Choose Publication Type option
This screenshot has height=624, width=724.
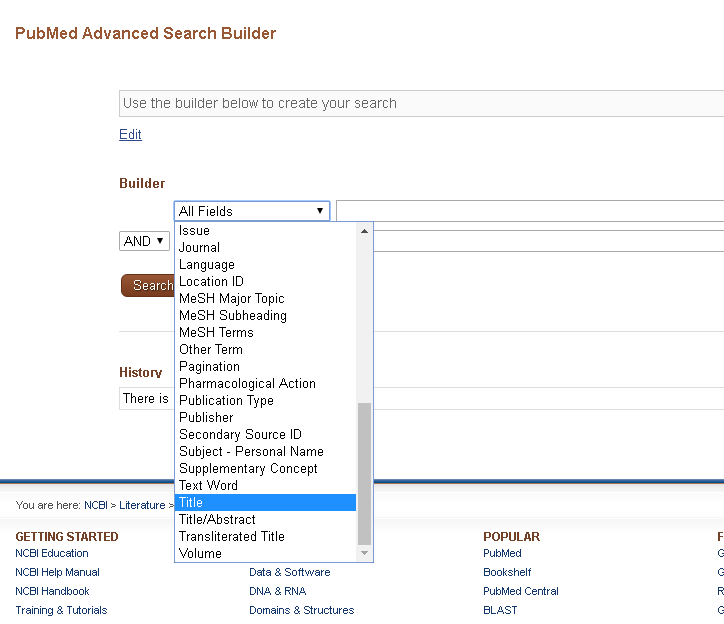point(265,400)
